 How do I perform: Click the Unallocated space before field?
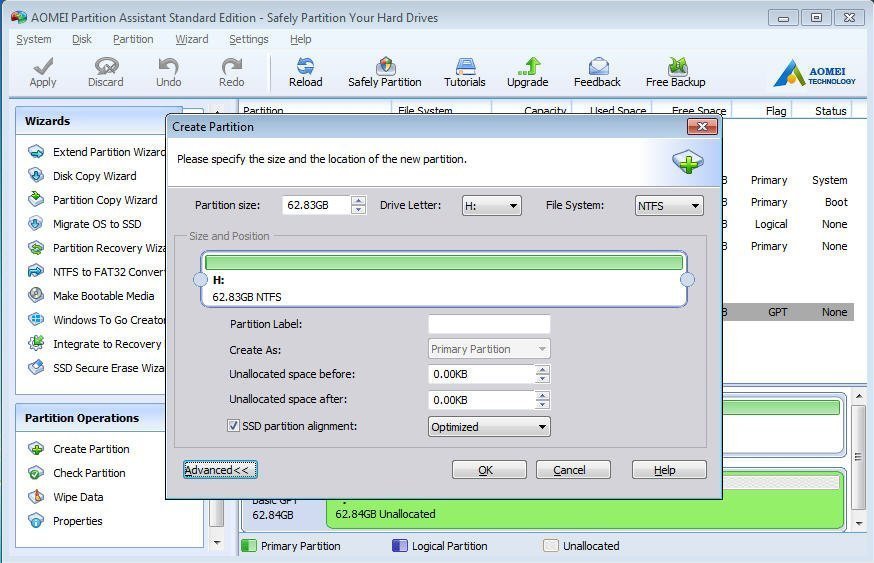point(482,374)
